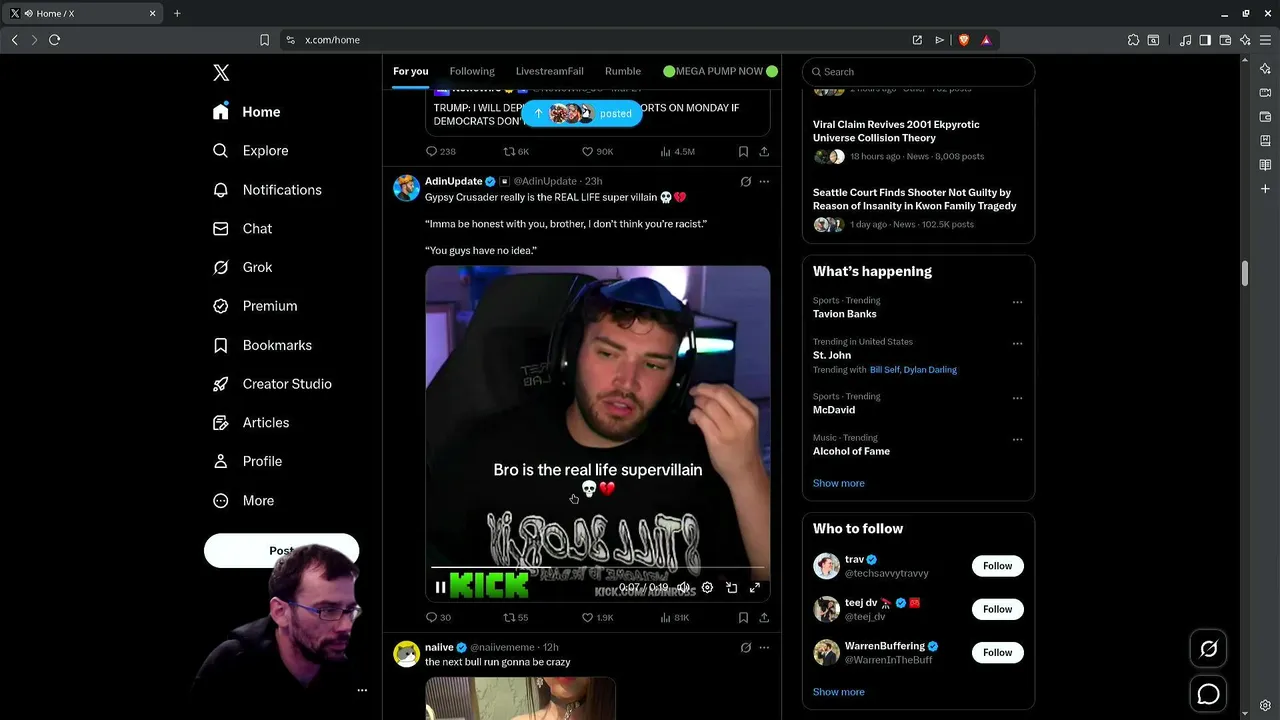Open the More sidebar menu
The height and width of the screenshot is (720, 1280).
pyautogui.click(x=243, y=500)
